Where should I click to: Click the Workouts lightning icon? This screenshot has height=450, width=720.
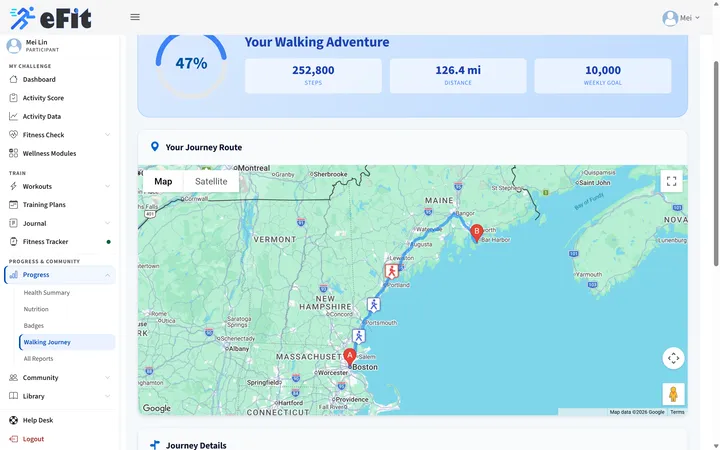[x=13, y=186]
